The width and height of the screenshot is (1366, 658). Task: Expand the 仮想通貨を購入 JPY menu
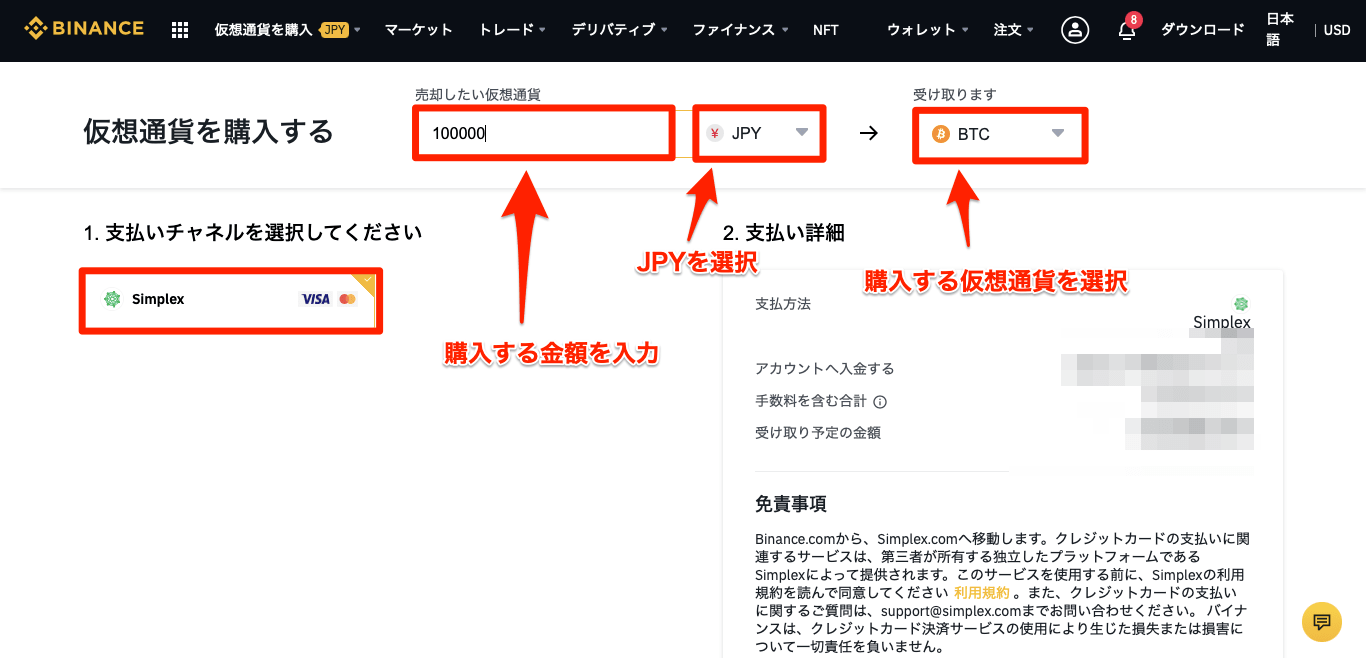click(x=288, y=30)
